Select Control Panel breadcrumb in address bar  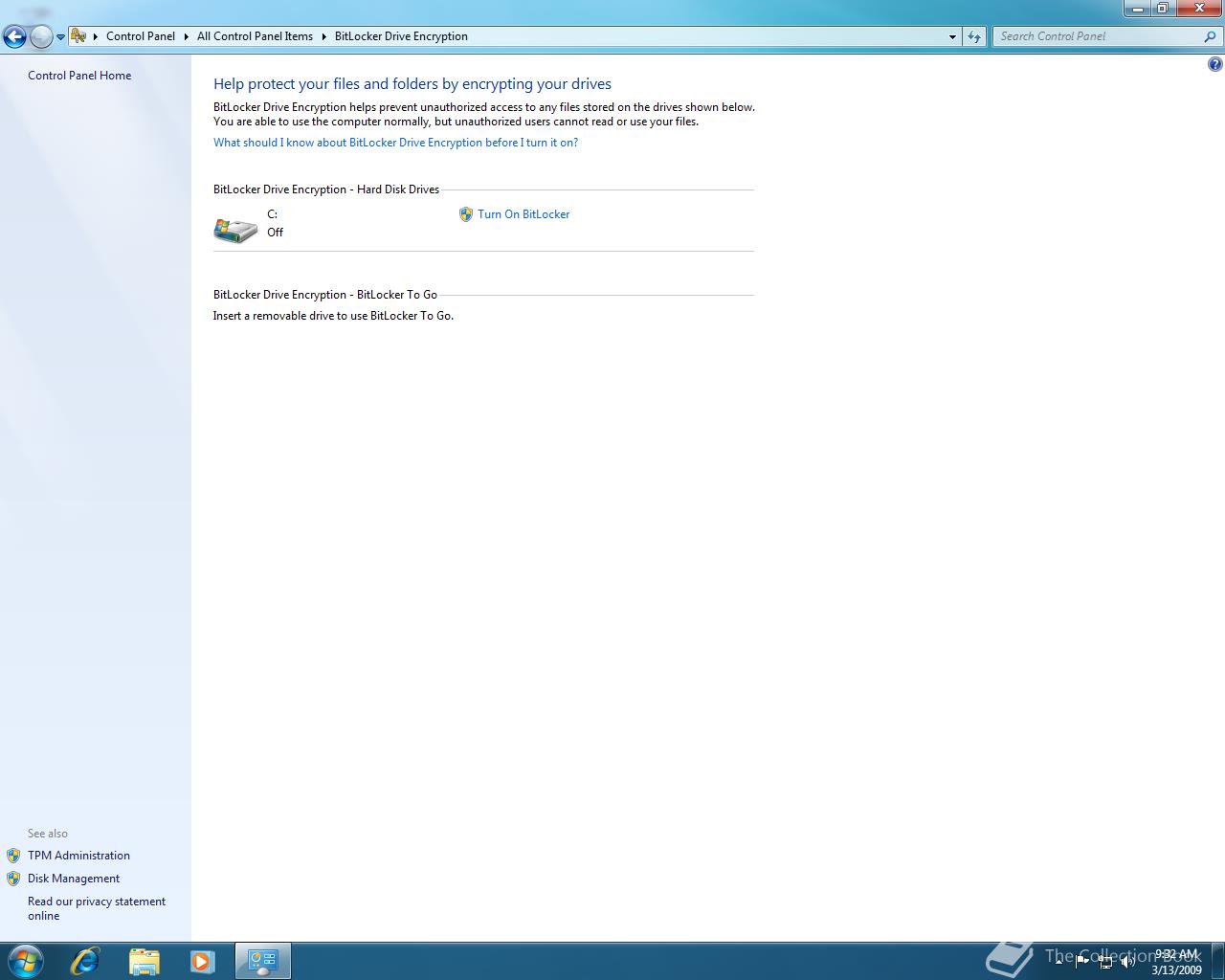pos(141,36)
